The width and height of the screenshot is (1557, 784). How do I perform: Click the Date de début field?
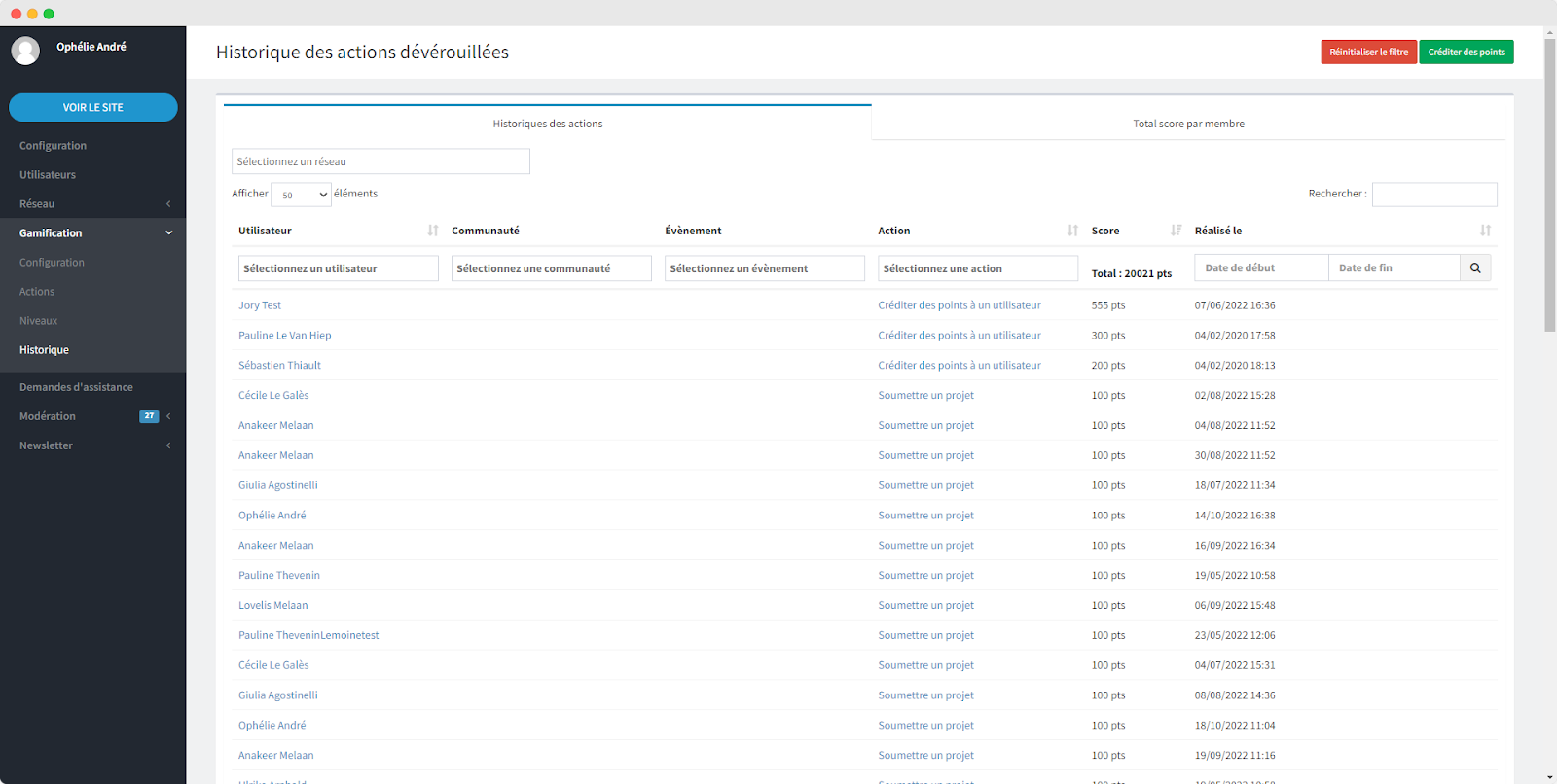pos(1261,268)
